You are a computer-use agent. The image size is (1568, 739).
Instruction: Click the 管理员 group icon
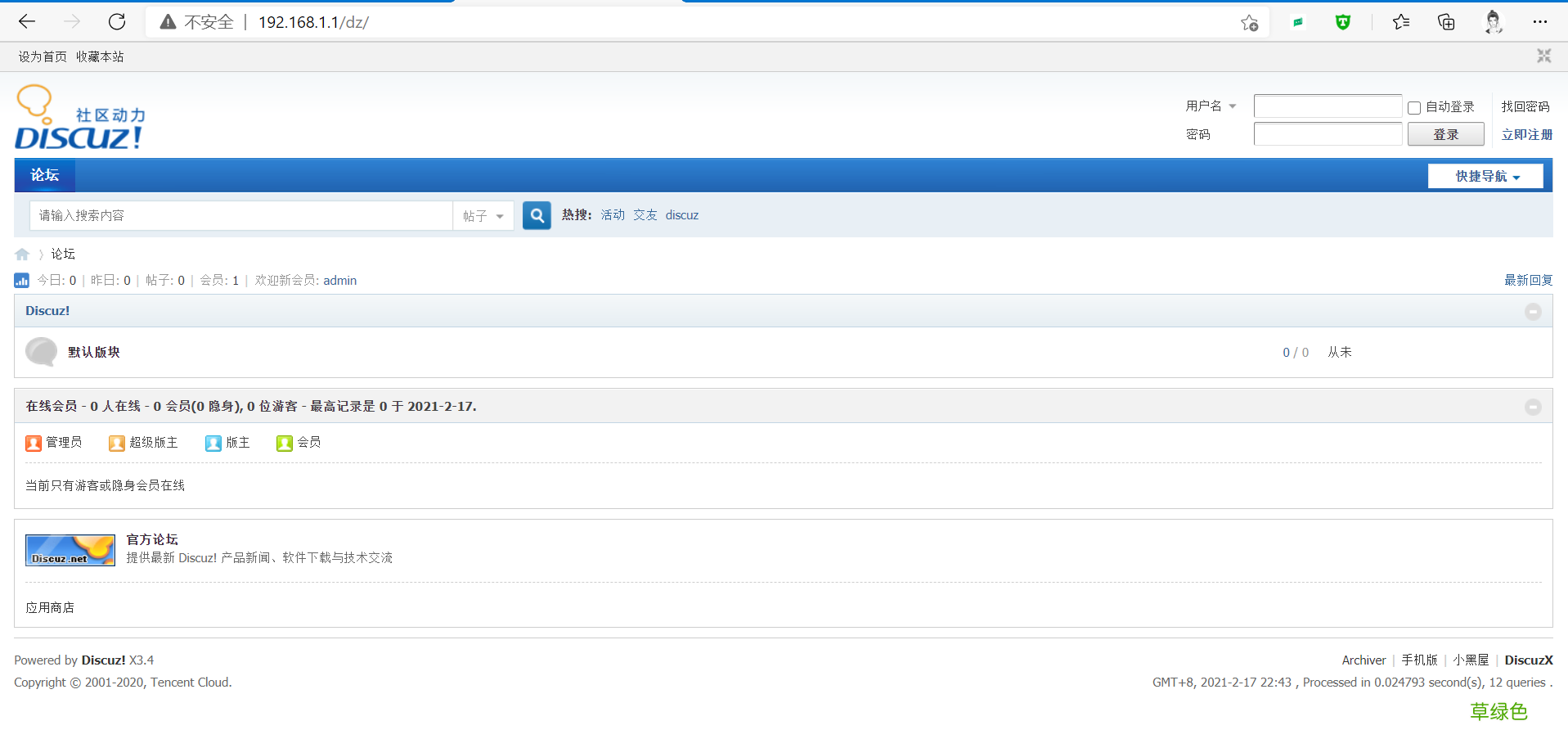(34, 443)
